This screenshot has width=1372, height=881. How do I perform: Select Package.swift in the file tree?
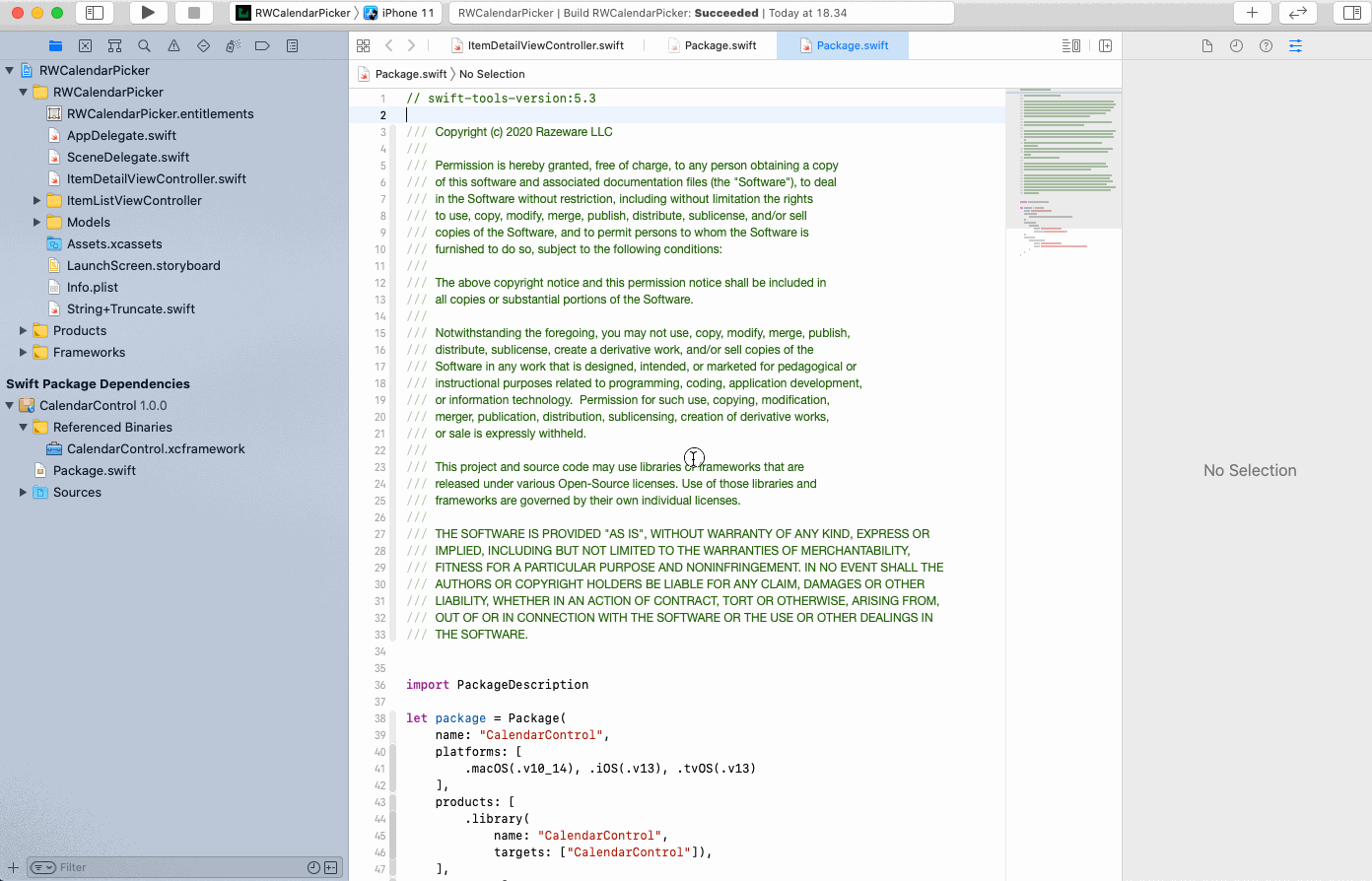95,470
